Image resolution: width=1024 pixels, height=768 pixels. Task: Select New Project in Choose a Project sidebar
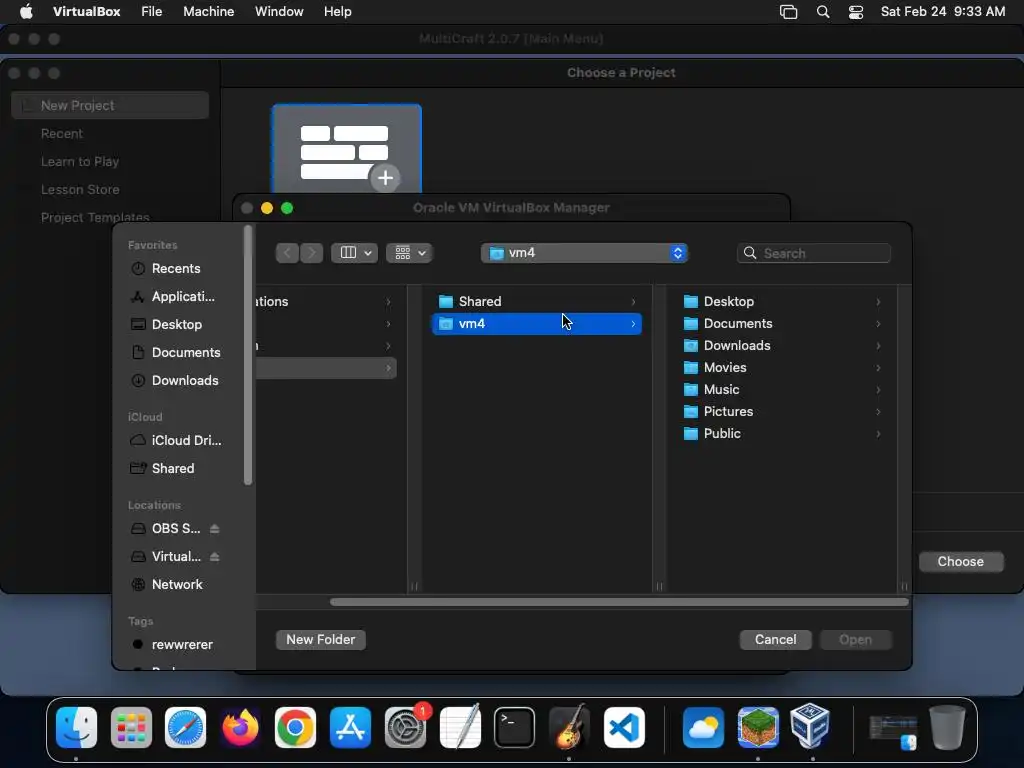point(110,105)
